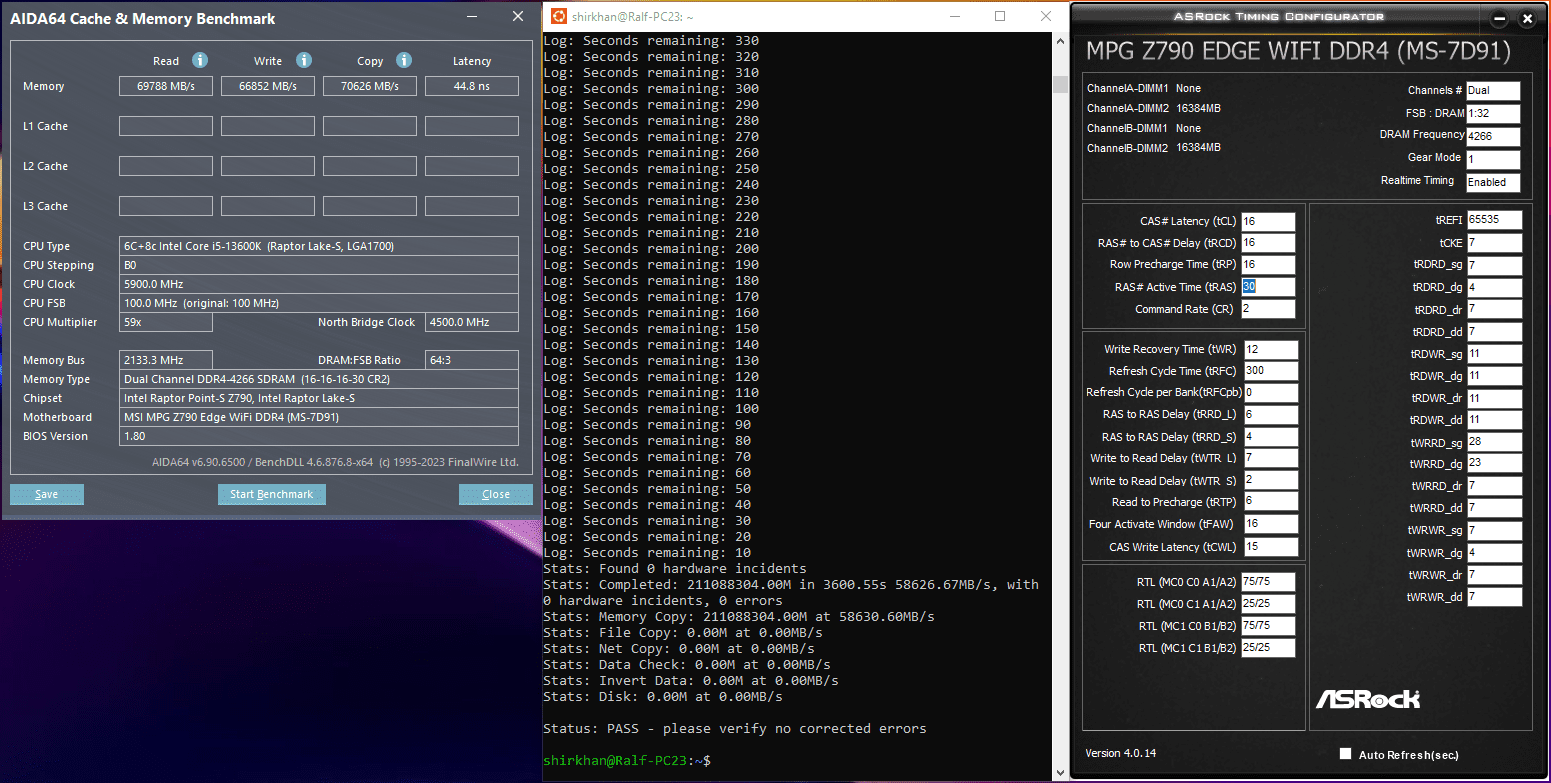Select tRDWR_dg value field
The image size is (1551, 783).
(1494, 376)
